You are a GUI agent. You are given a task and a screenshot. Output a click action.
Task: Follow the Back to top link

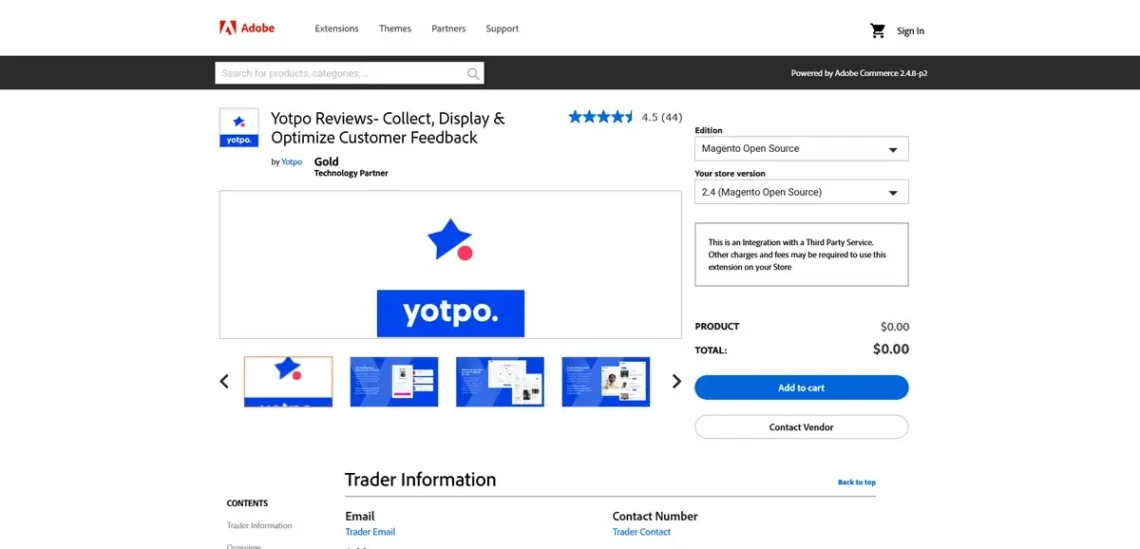[x=856, y=482]
